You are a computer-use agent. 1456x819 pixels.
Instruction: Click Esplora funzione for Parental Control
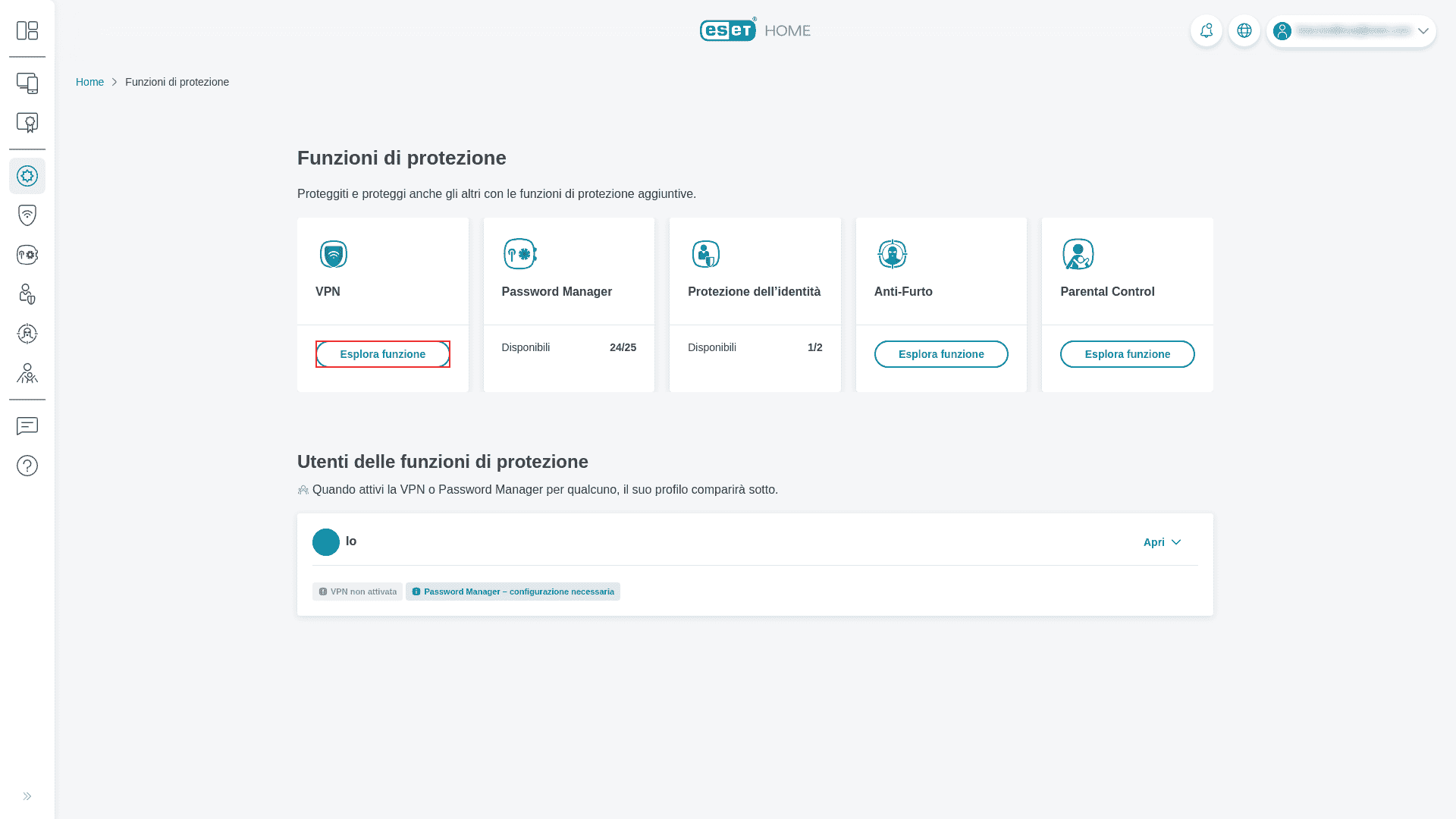pyautogui.click(x=1128, y=354)
